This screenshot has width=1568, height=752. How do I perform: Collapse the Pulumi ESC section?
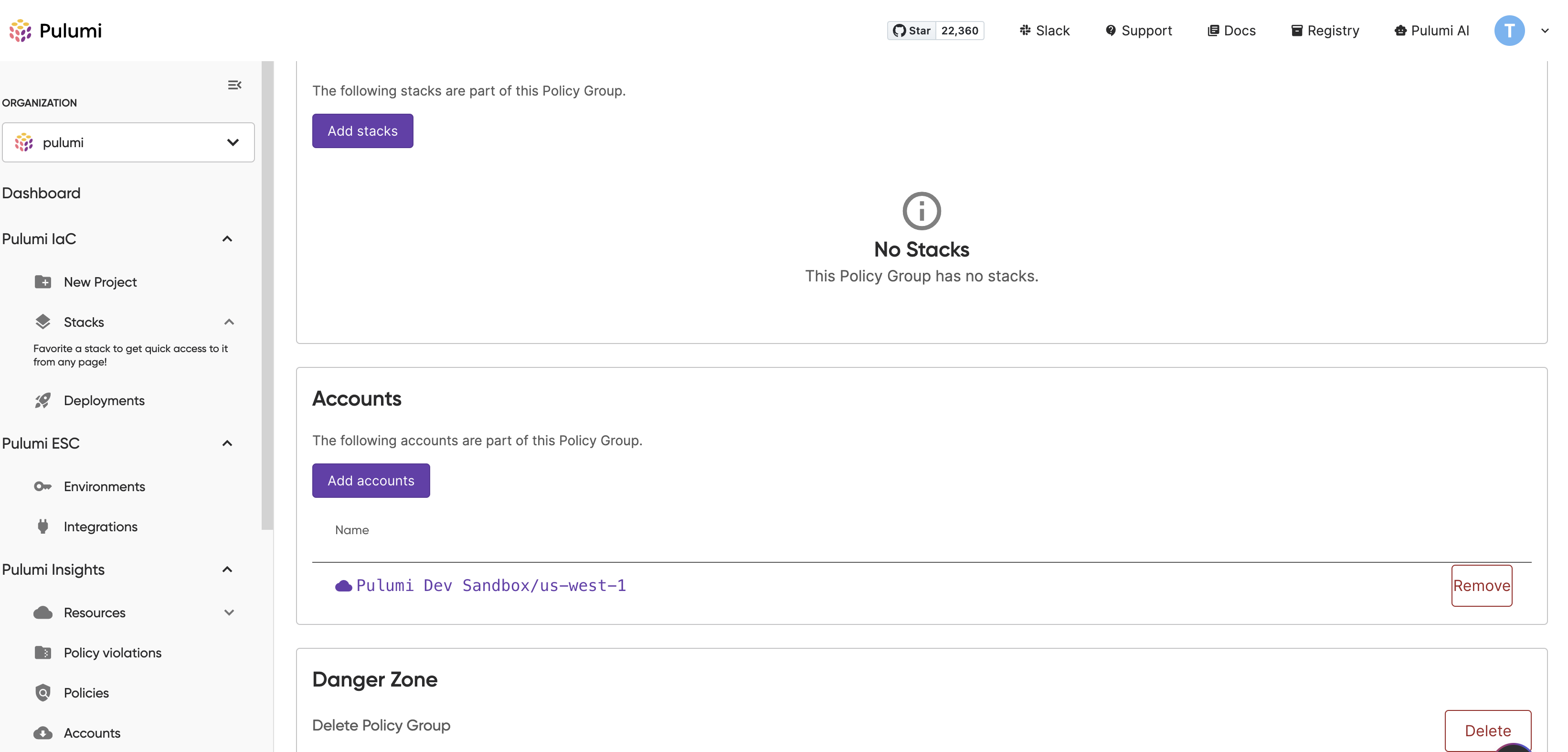click(227, 443)
